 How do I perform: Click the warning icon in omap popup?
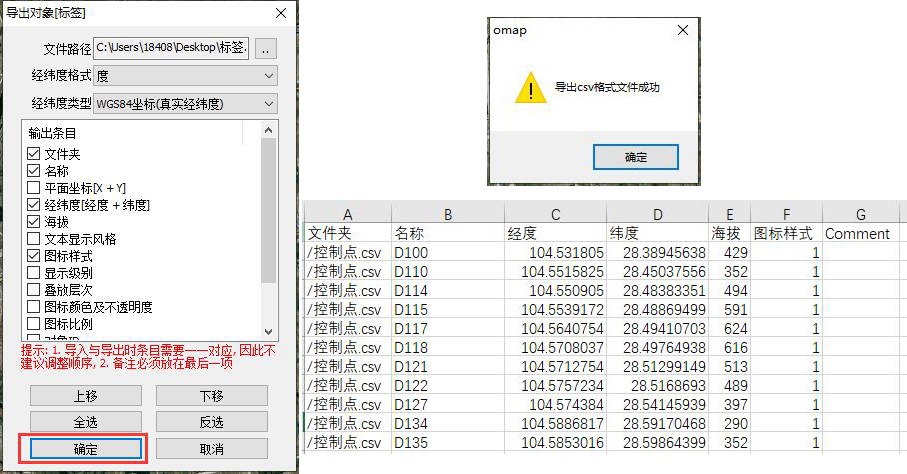point(529,88)
